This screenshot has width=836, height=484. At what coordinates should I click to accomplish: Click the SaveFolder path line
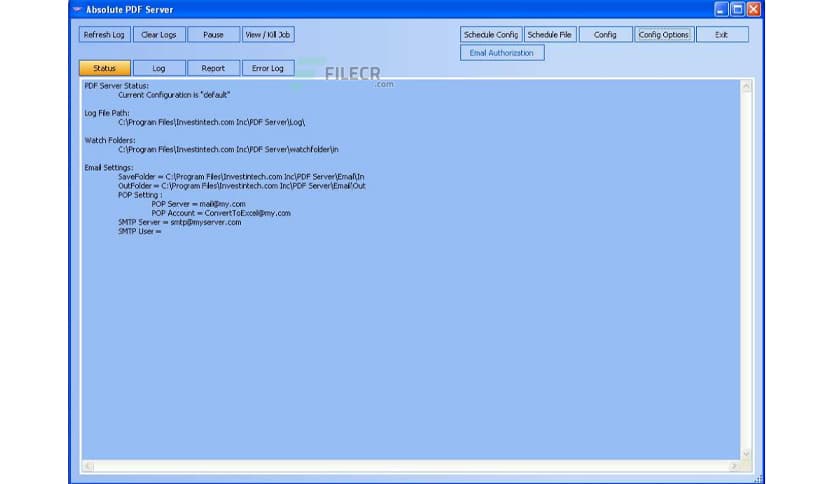pos(242,176)
